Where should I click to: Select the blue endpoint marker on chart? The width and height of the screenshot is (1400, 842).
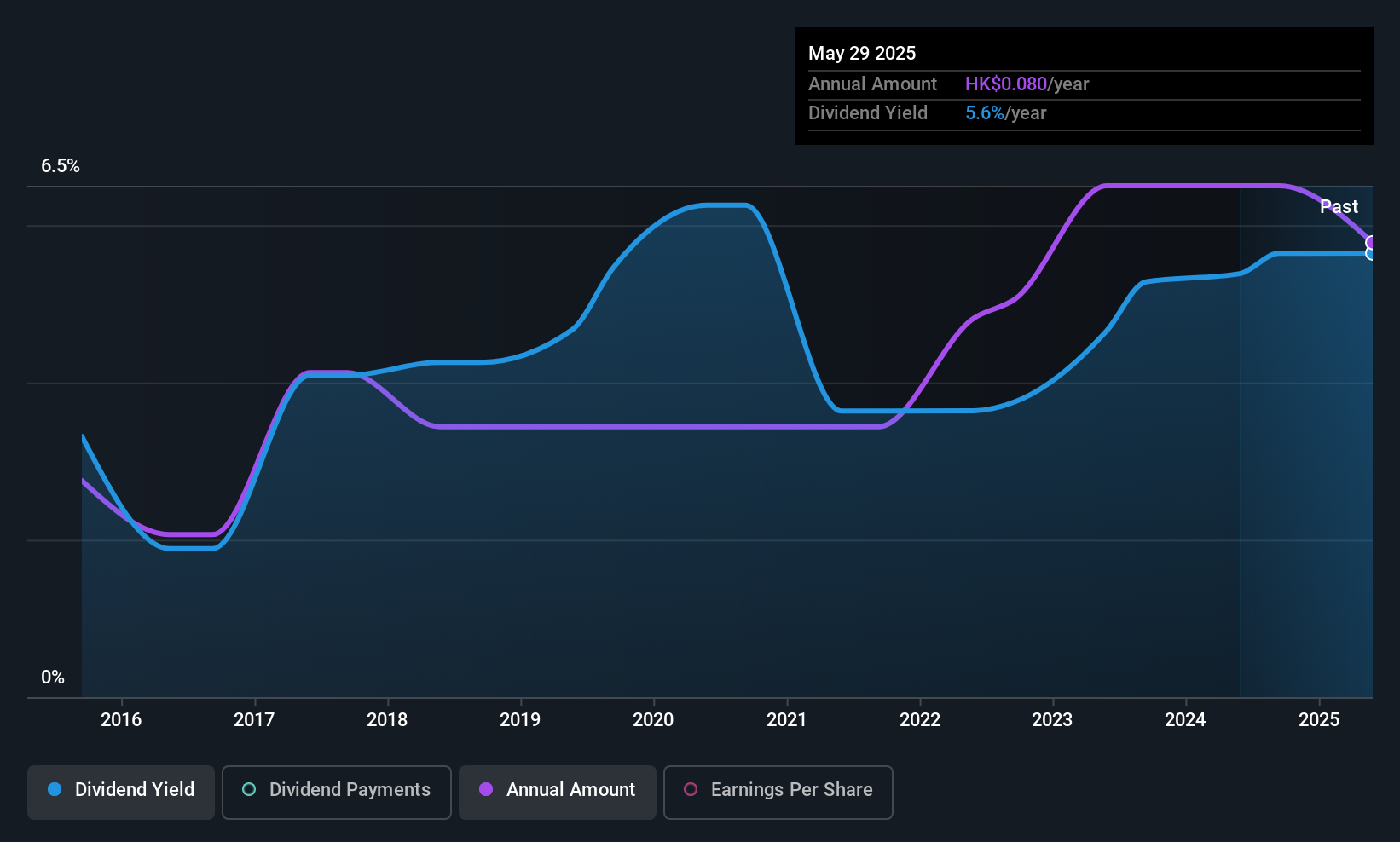tap(1371, 254)
